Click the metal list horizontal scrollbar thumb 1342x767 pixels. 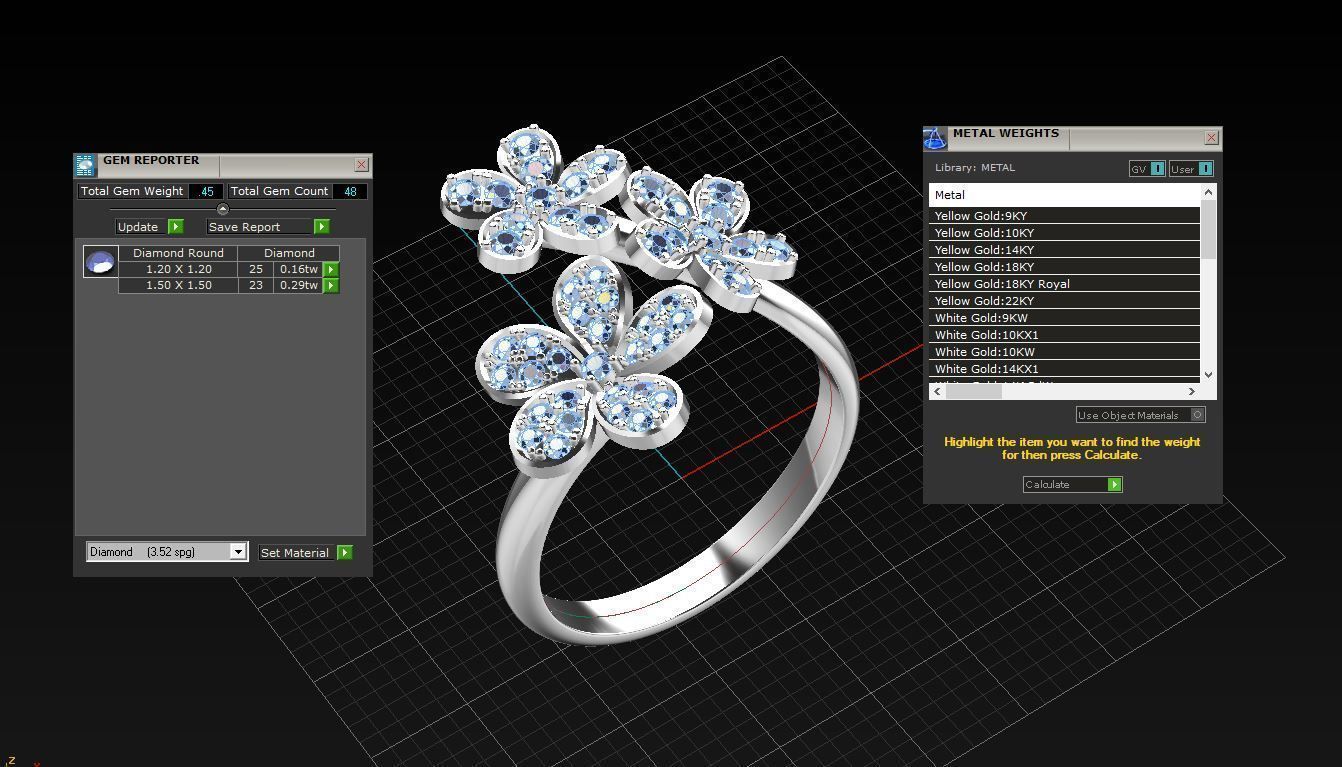pyautogui.click(x=973, y=392)
